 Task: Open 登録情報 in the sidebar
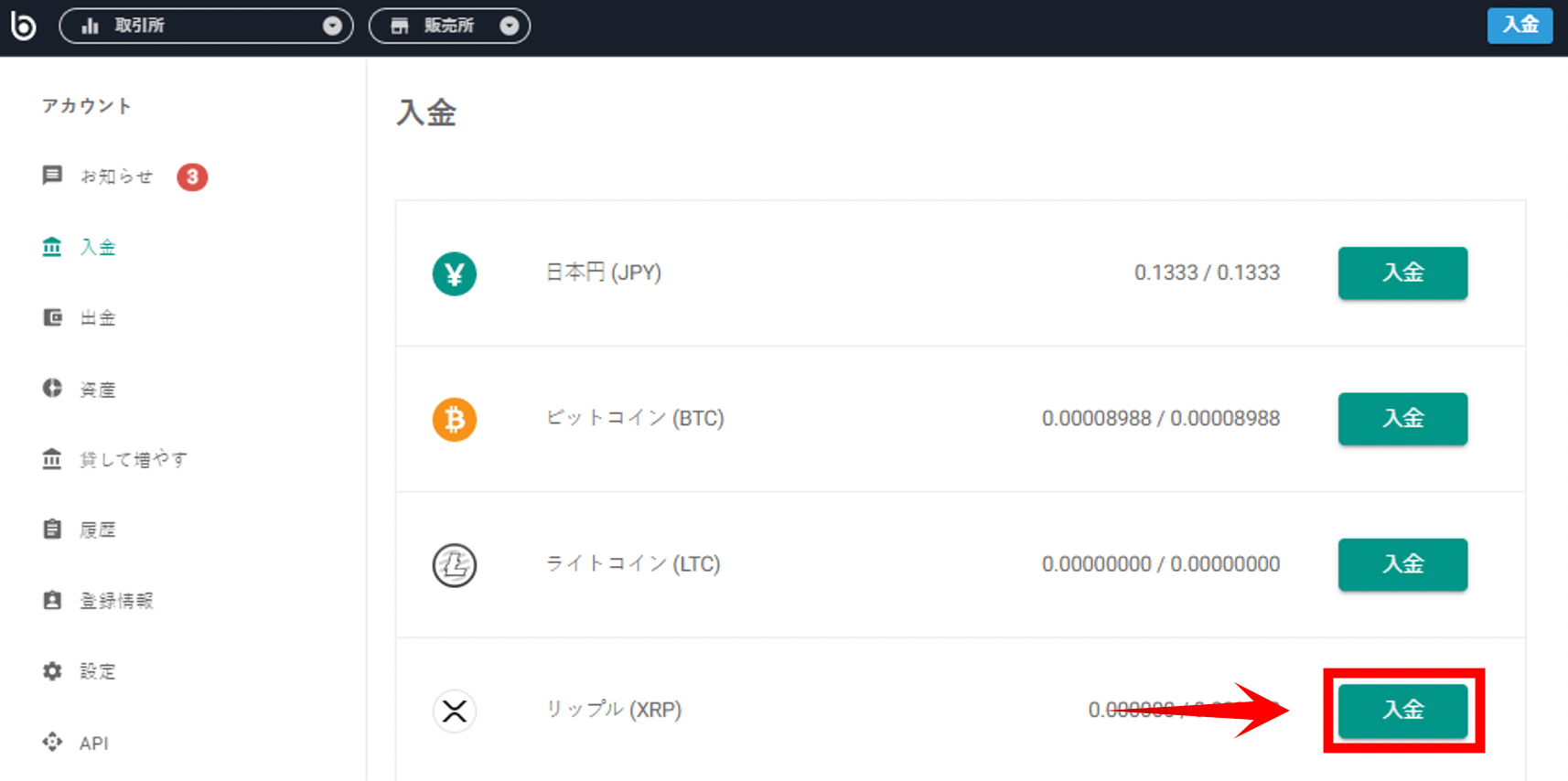click(115, 600)
